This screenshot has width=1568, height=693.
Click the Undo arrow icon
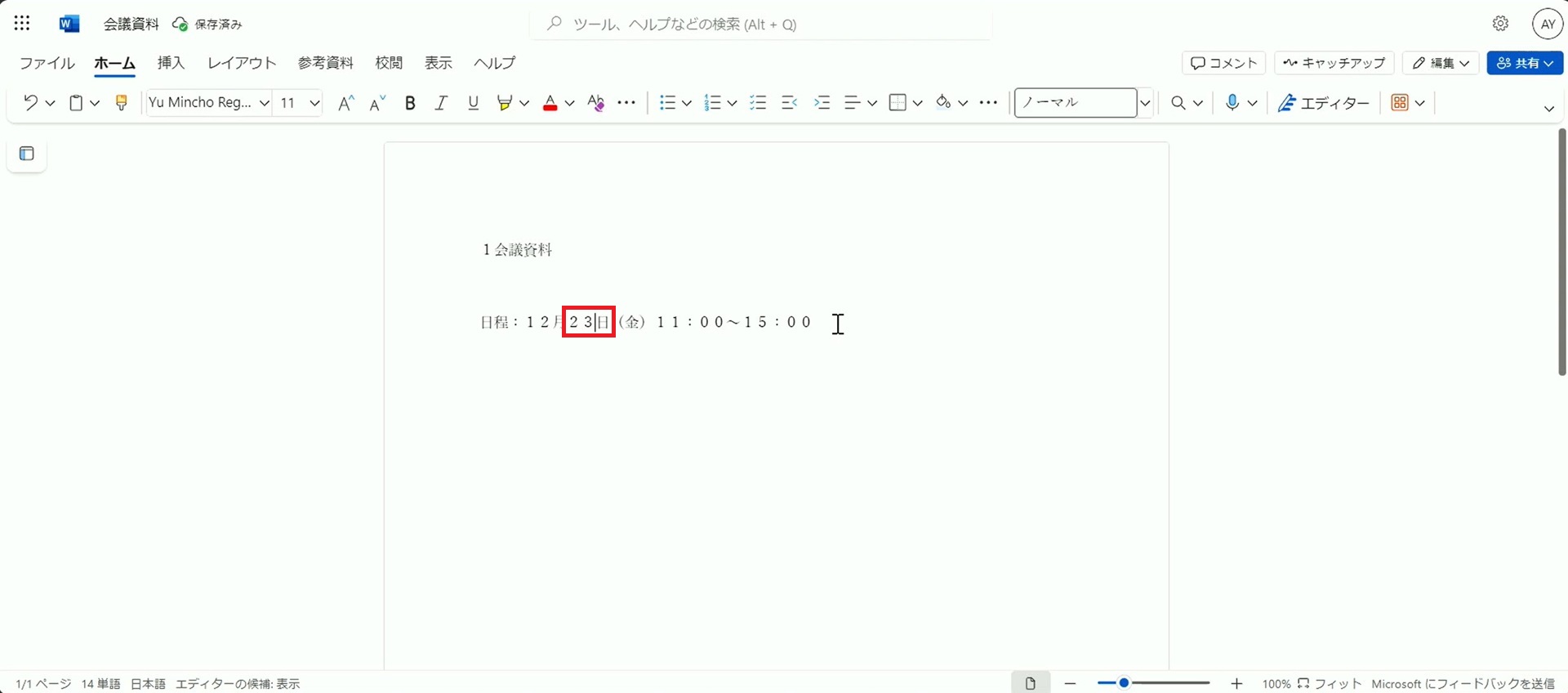coord(30,102)
